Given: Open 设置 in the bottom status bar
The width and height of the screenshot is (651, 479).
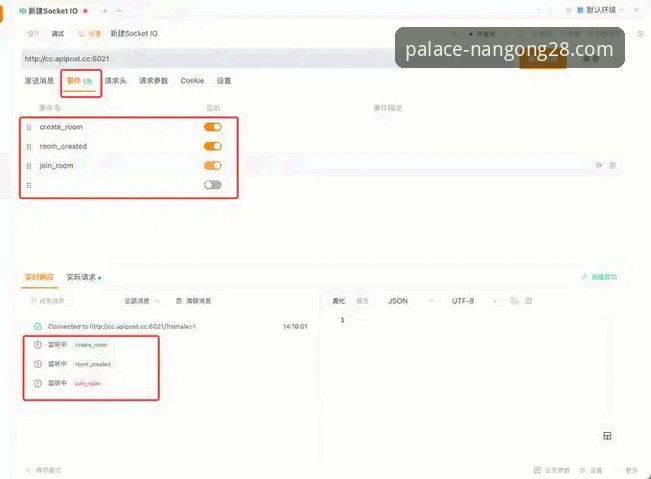Looking at the screenshot, I should [x=591, y=470].
